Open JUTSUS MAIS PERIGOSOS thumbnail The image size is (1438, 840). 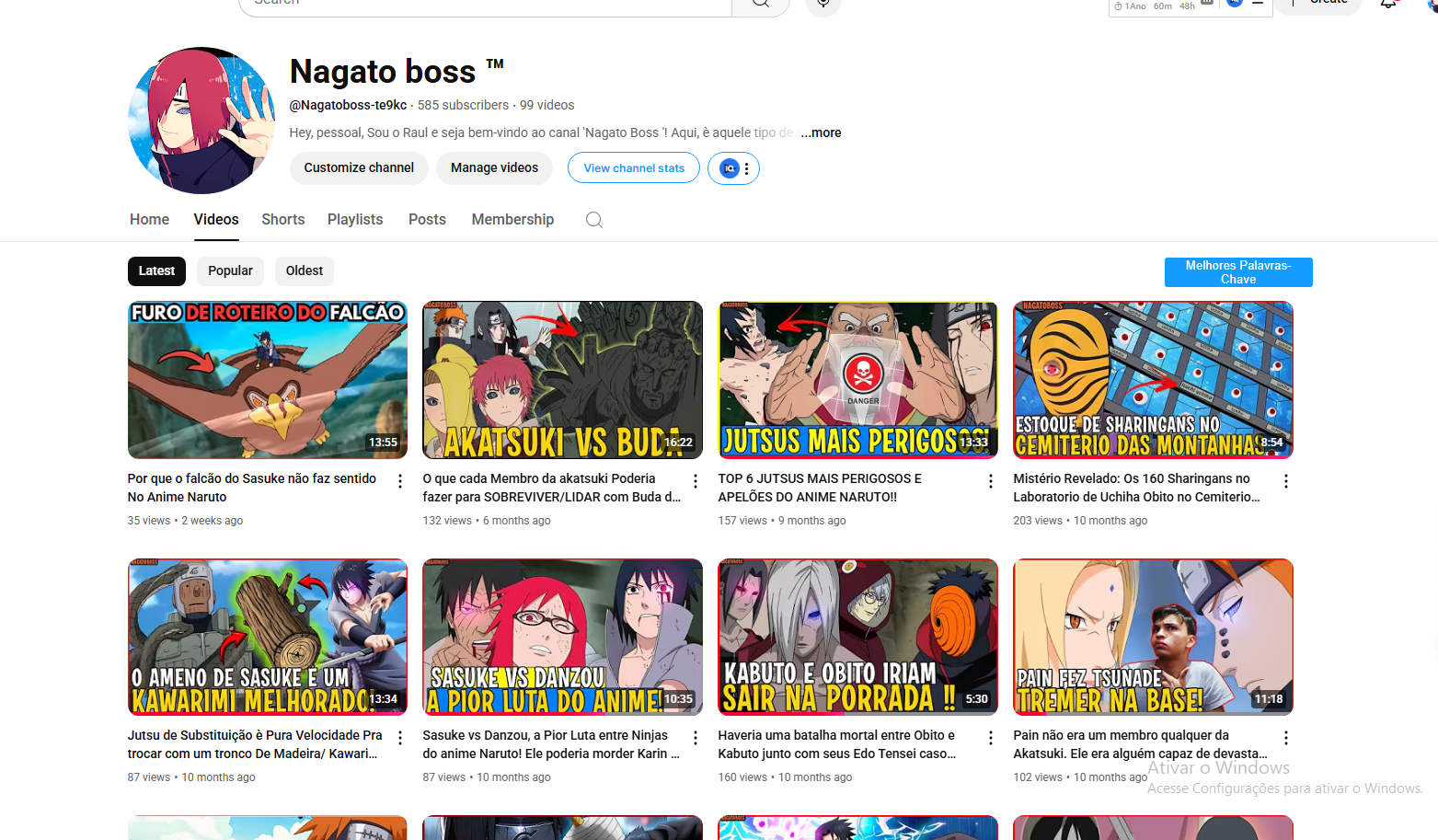pyautogui.click(x=857, y=380)
